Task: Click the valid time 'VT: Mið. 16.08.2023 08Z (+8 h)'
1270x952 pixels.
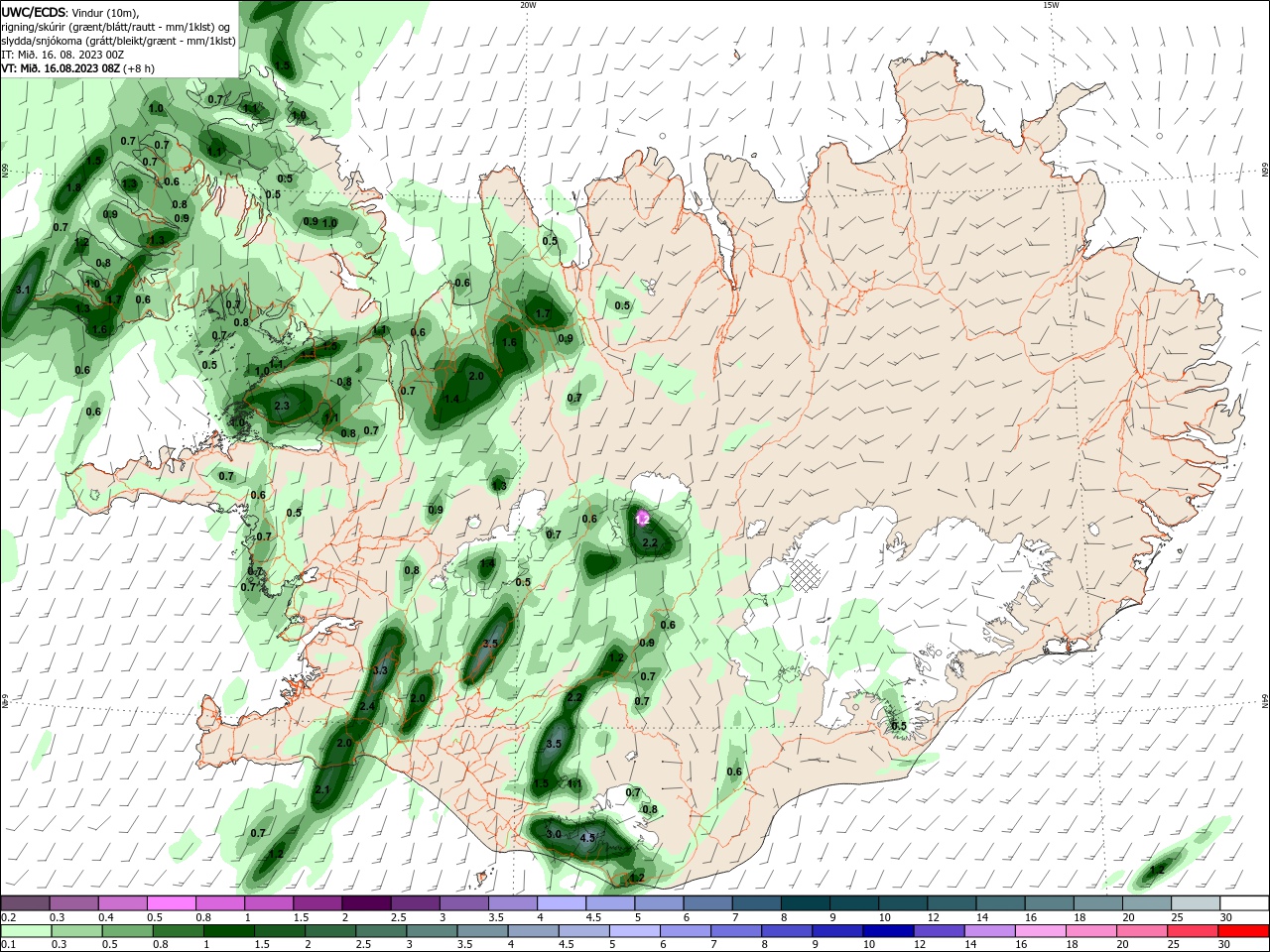Action: 77,68
